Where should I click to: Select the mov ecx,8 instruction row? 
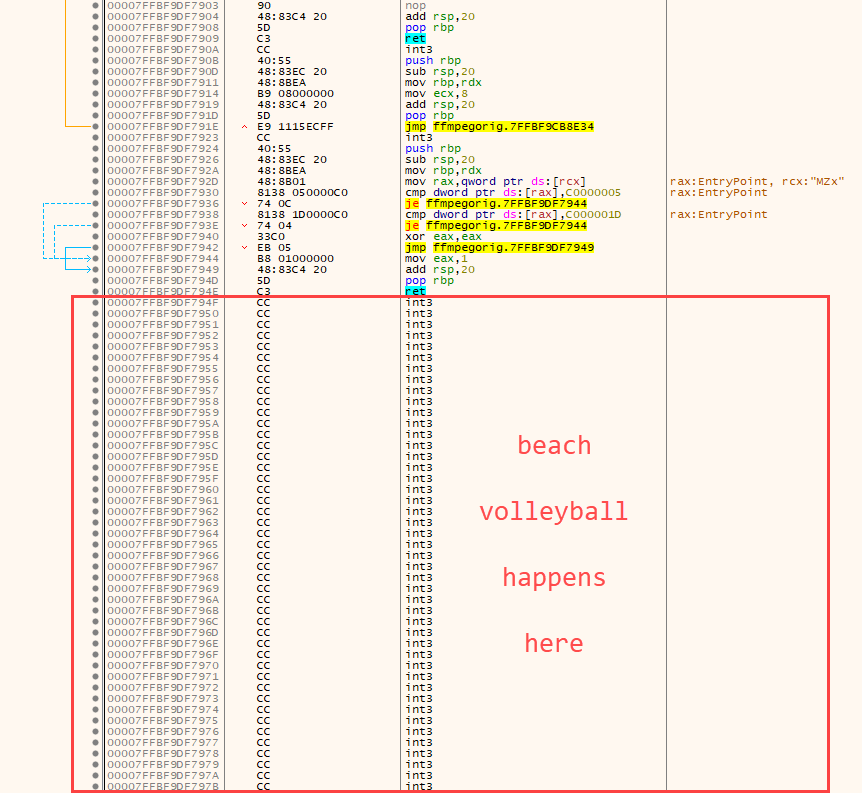431,94
